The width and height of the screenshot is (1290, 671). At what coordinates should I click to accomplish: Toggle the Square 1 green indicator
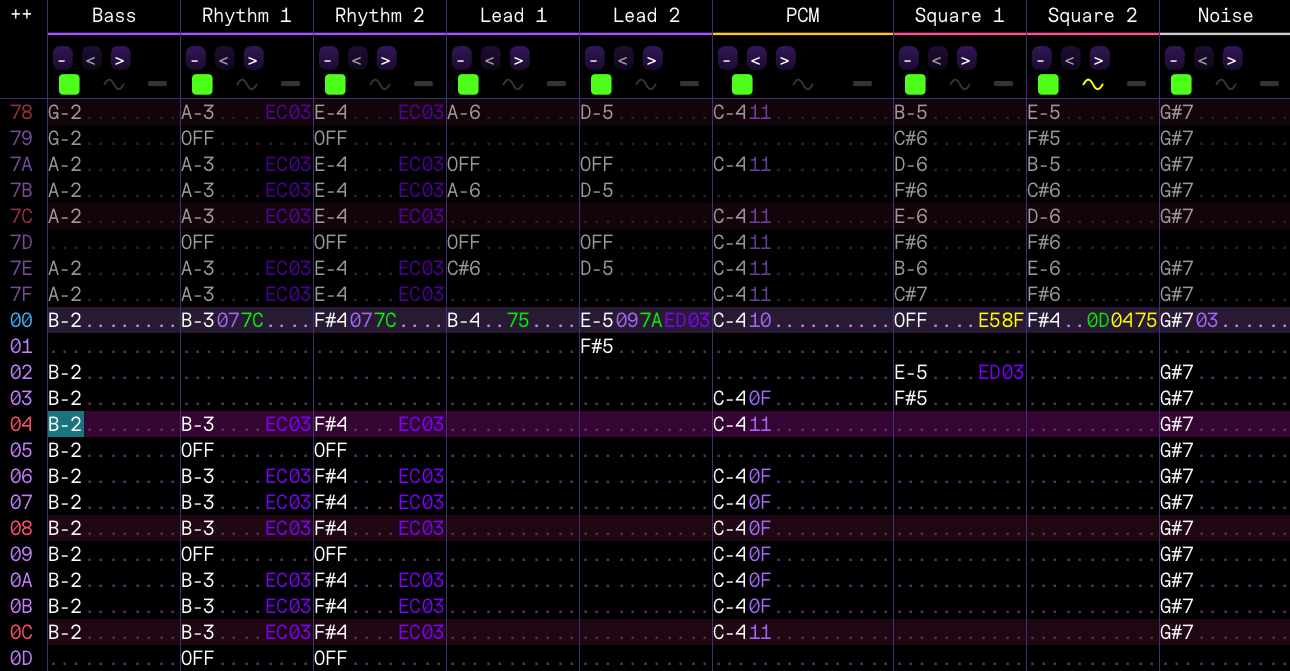915,84
